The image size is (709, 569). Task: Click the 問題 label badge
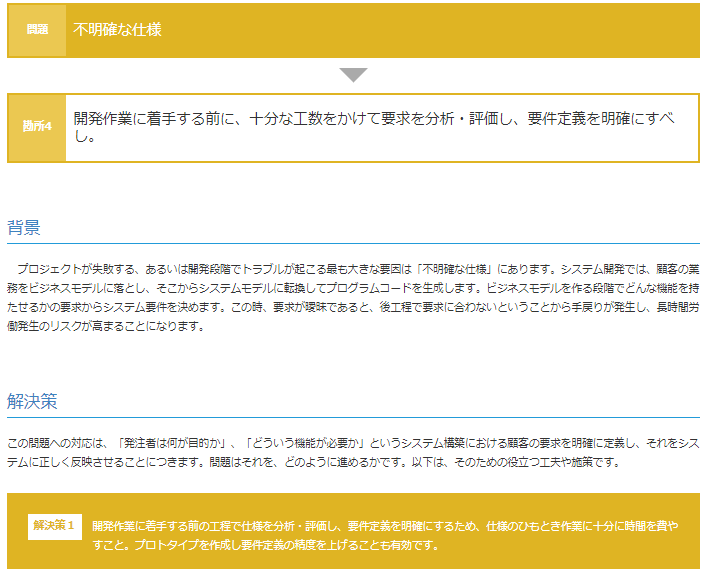click(37, 30)
